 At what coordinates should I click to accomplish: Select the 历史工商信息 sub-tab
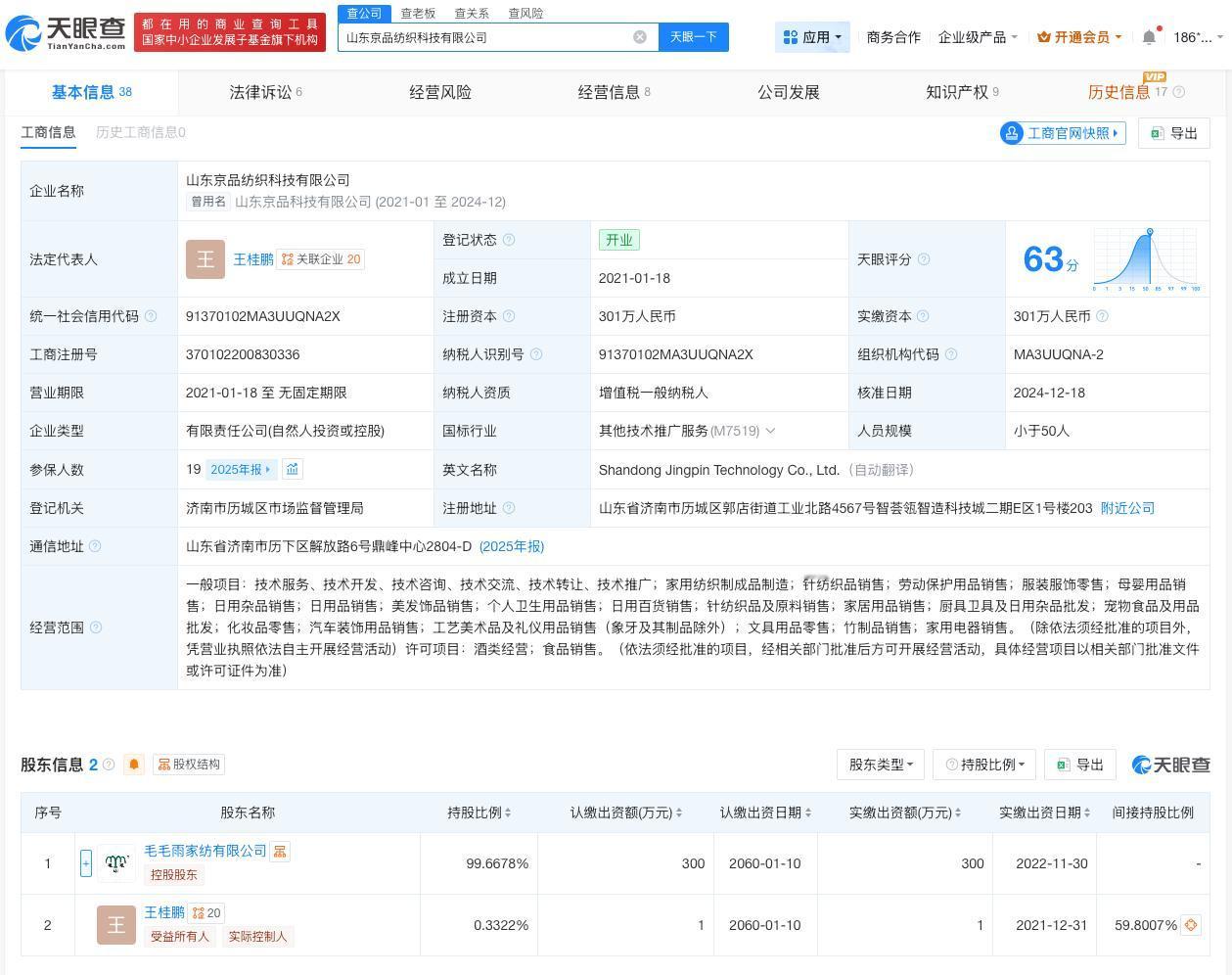140,132
